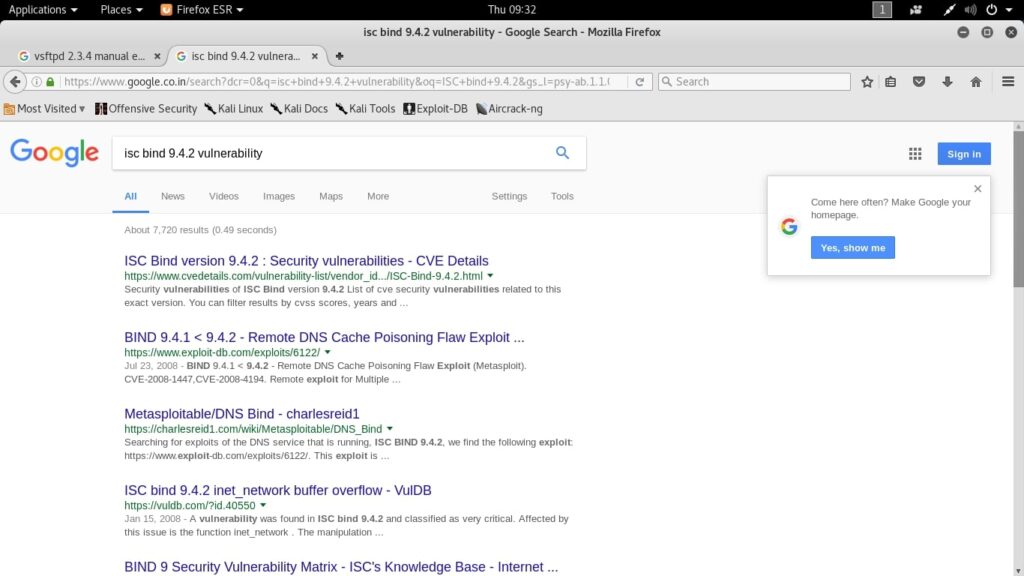Close the vsftpd 2.3.4 tab

[x=157, y=56]
